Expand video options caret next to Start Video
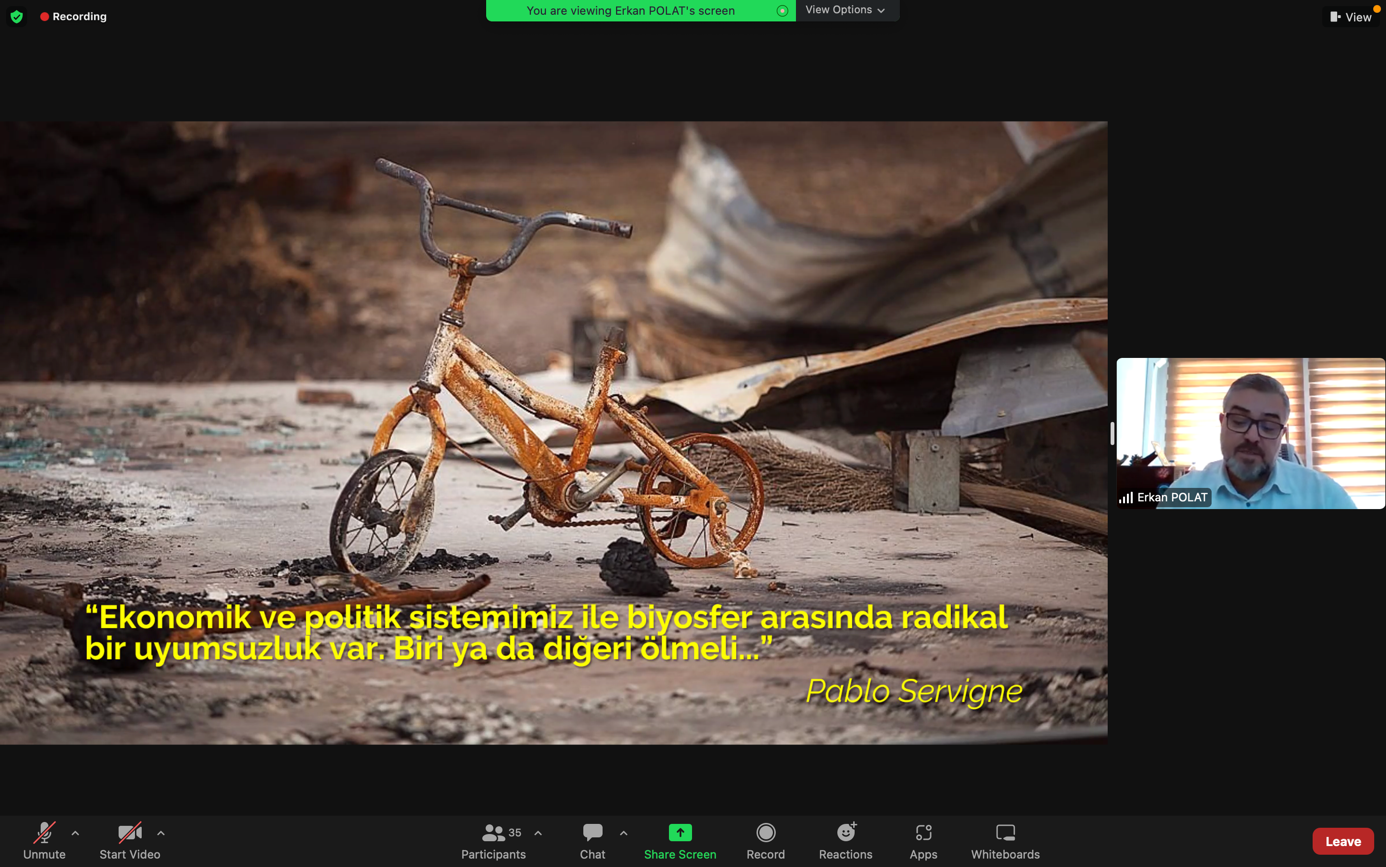 tap(161, 833)
